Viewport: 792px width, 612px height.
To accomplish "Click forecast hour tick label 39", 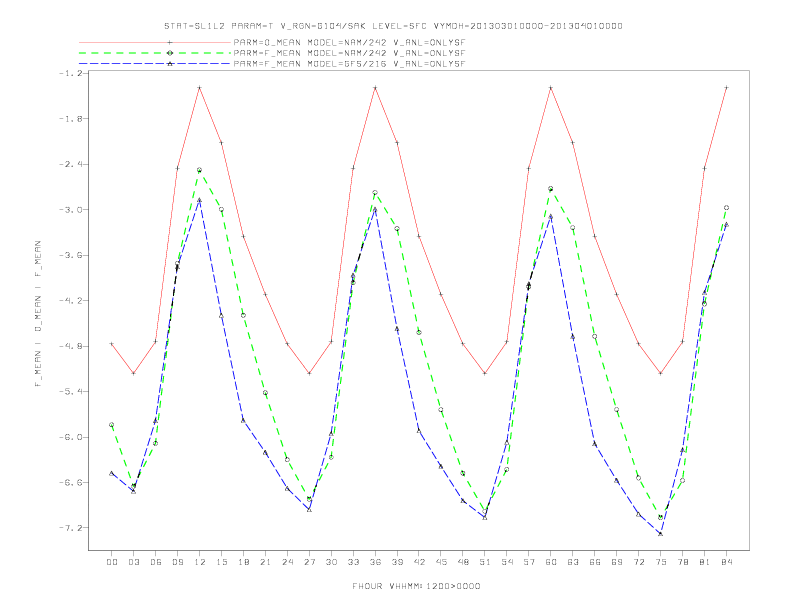I will [397, 562].
